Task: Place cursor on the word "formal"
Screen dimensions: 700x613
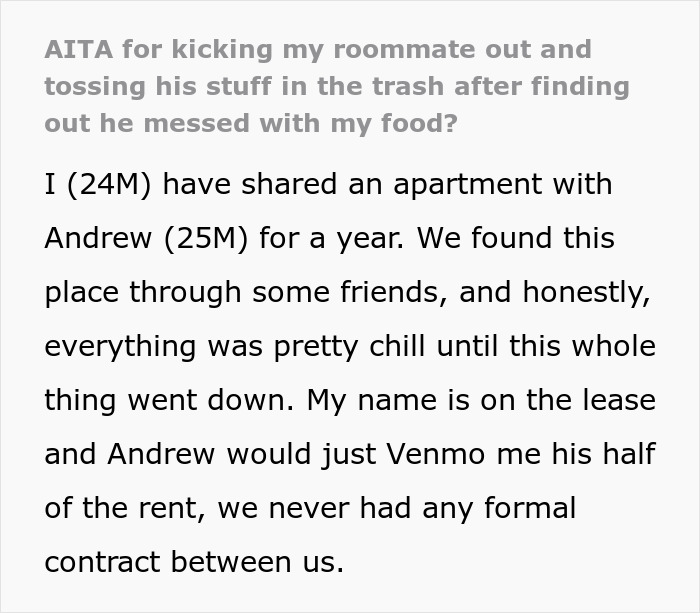Action: point(530,508)
